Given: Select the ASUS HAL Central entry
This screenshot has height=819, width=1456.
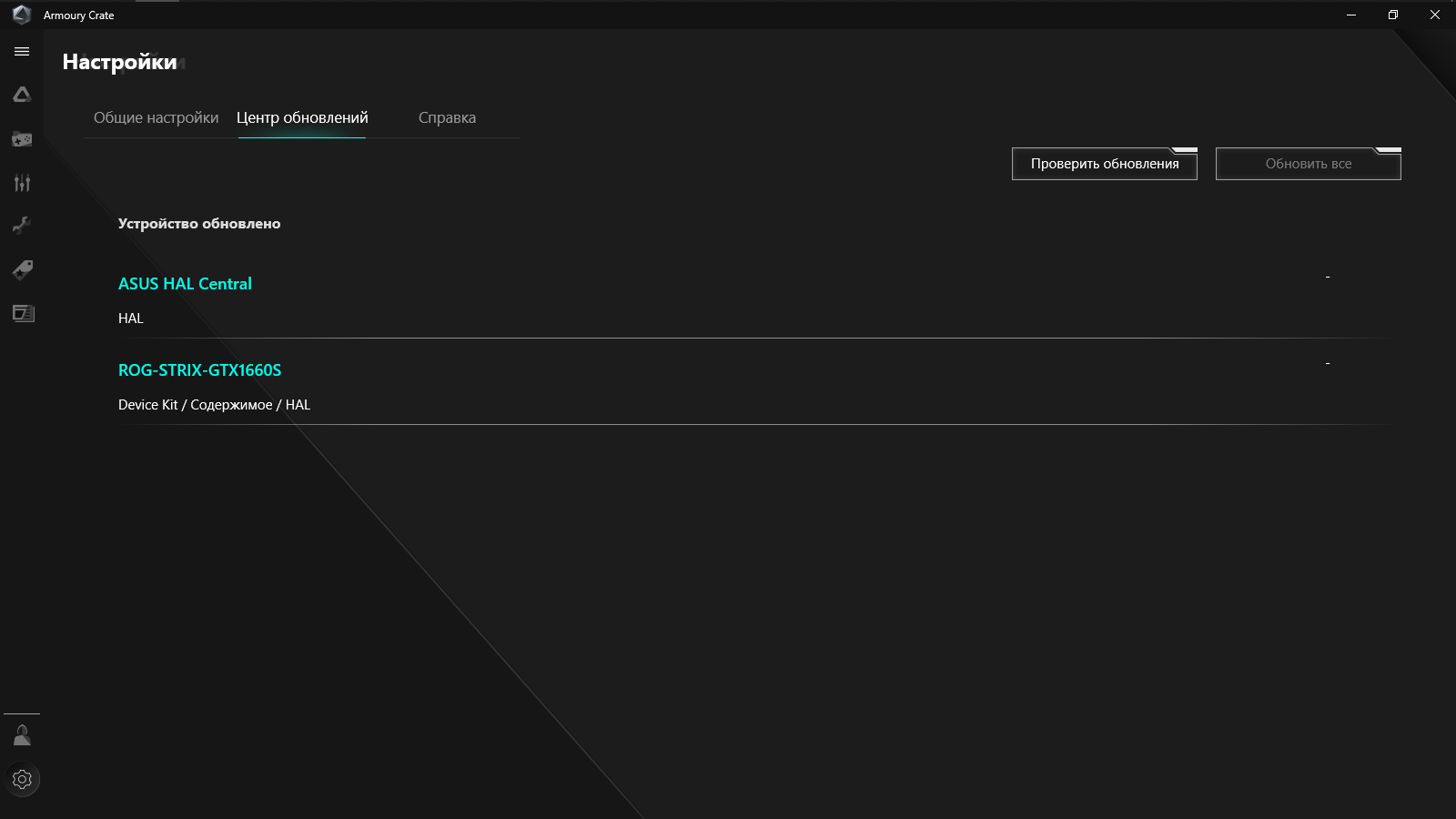Looking at the screenshot, I should [185, 284].
